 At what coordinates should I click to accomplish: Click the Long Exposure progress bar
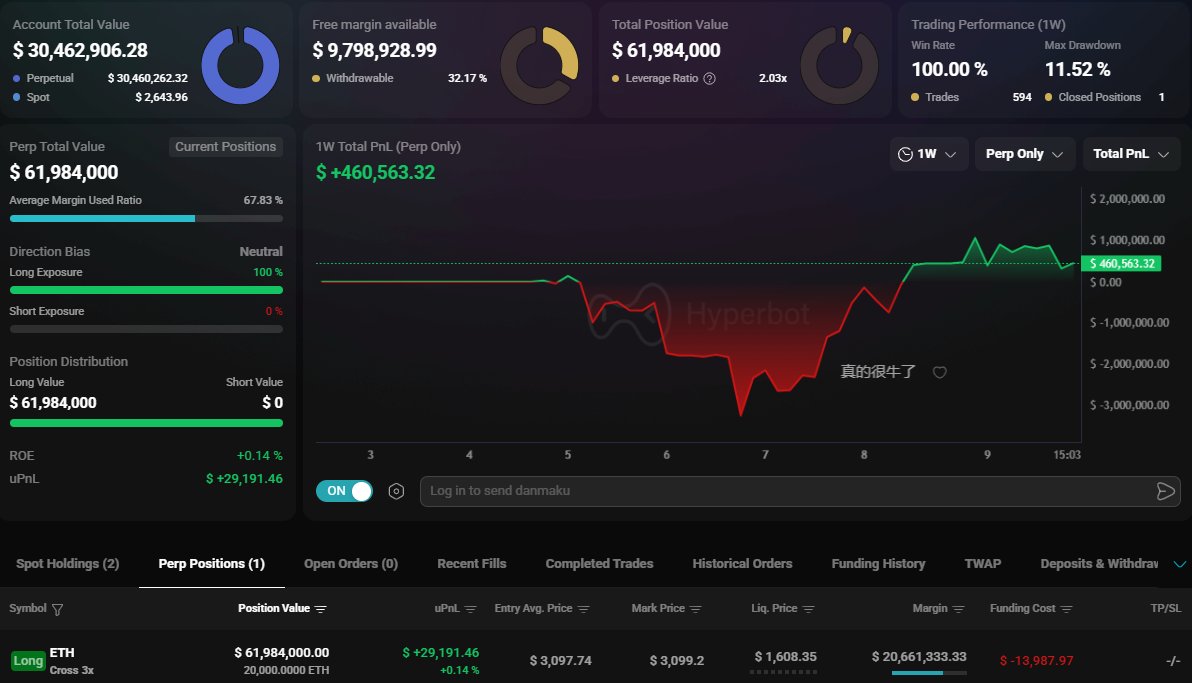pos(146,288)
